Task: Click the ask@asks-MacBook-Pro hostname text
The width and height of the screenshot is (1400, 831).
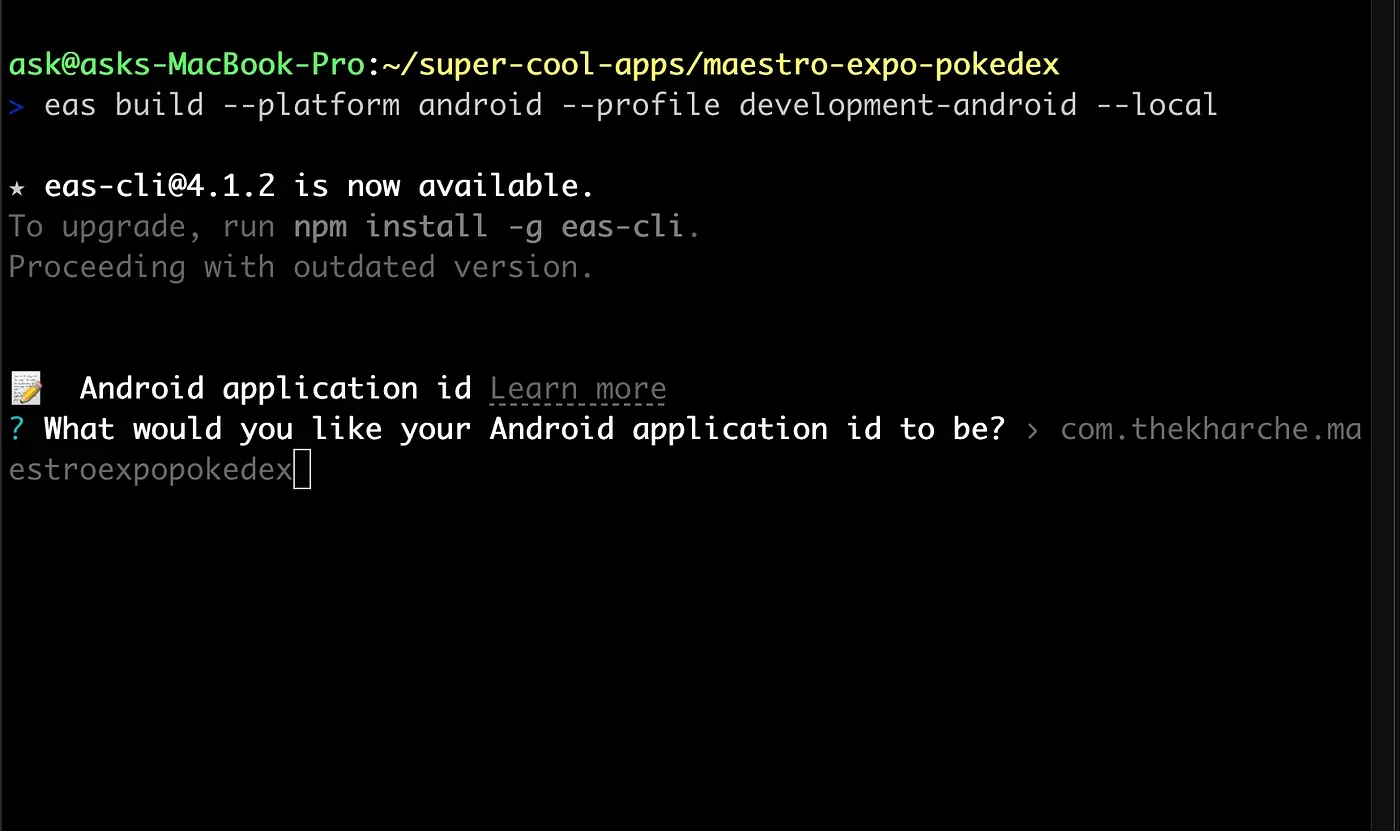Action: tap(186, 65)
